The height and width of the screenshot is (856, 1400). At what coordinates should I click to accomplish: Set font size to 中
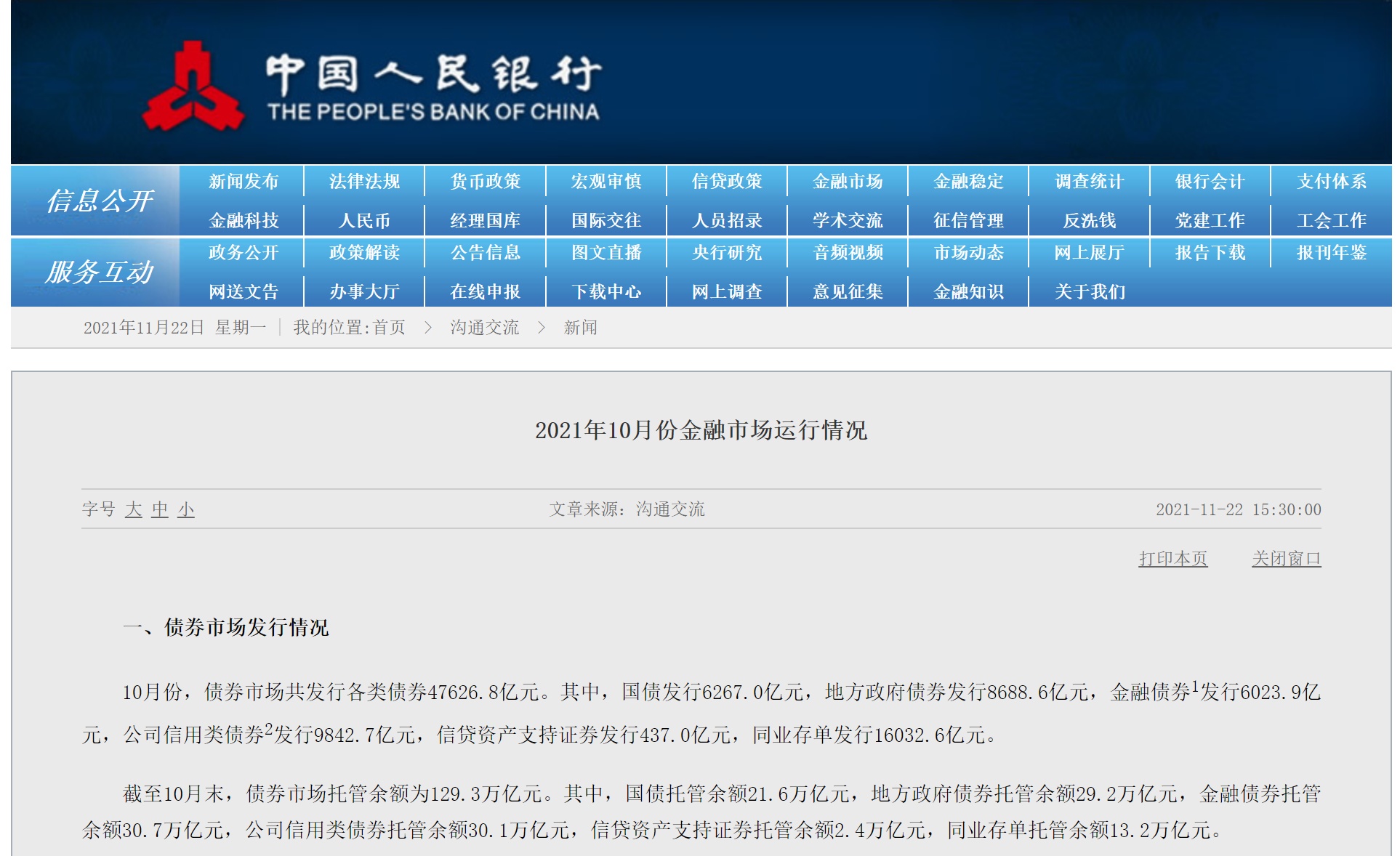(x=160, y=510)
